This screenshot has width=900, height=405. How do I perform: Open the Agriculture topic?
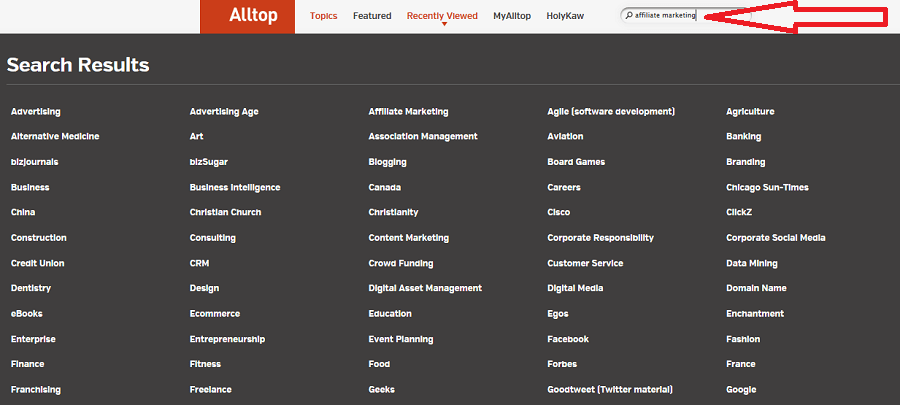pos(750,111)
